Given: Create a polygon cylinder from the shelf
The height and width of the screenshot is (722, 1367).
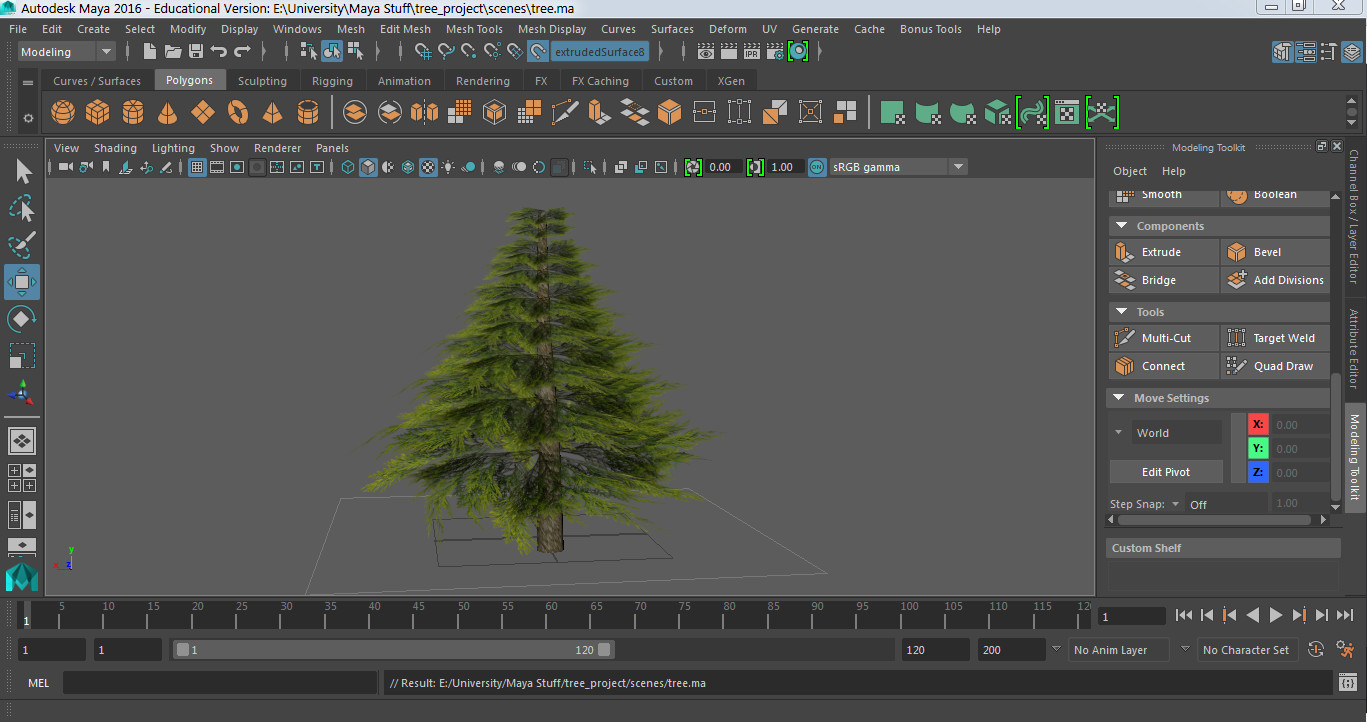Looking at the screenshot, I should pyautogui.click(x=133, y=112).
